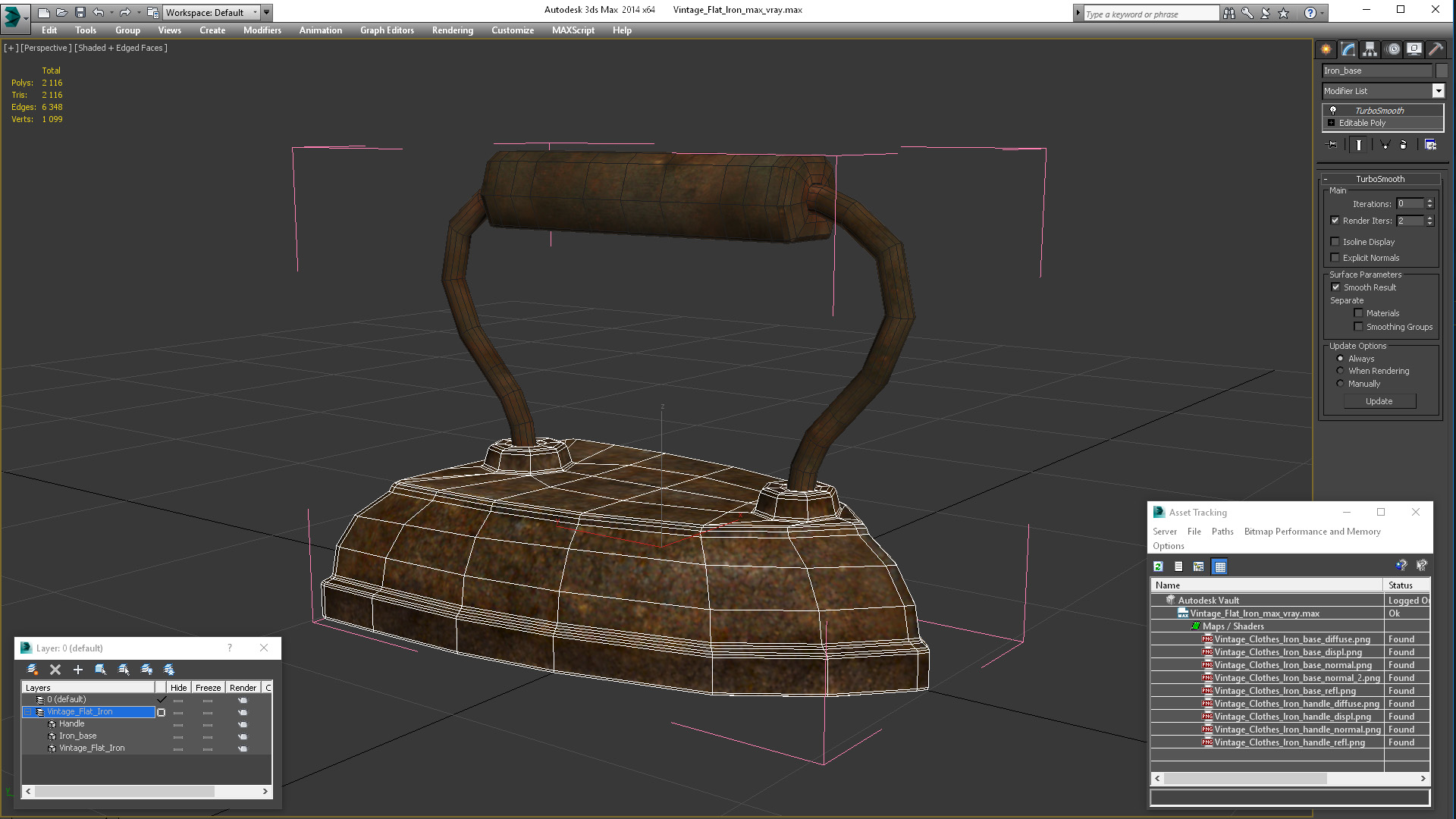Select the Always update option

[x=1340, y=359]
